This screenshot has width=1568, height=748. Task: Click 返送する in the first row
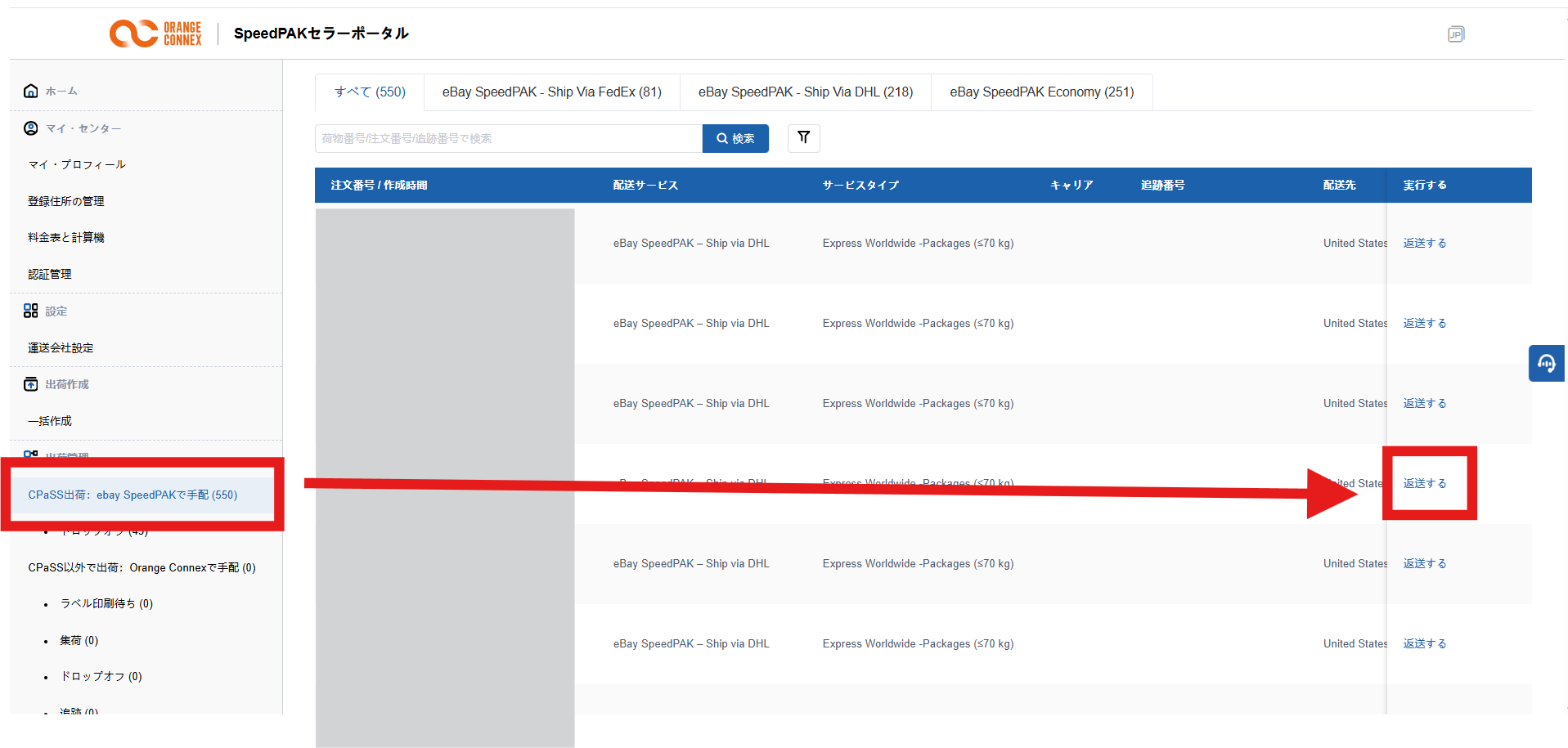tap(1425, 243)
